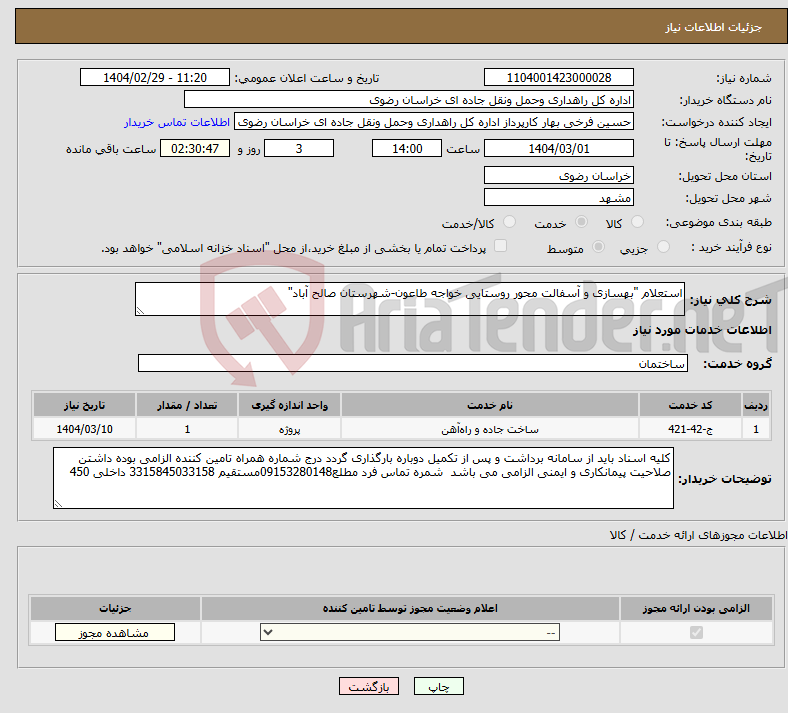This screenshot has height=713, width=788.
Task: Click the service code cell ج-42-421
Action: click(691, 429)
